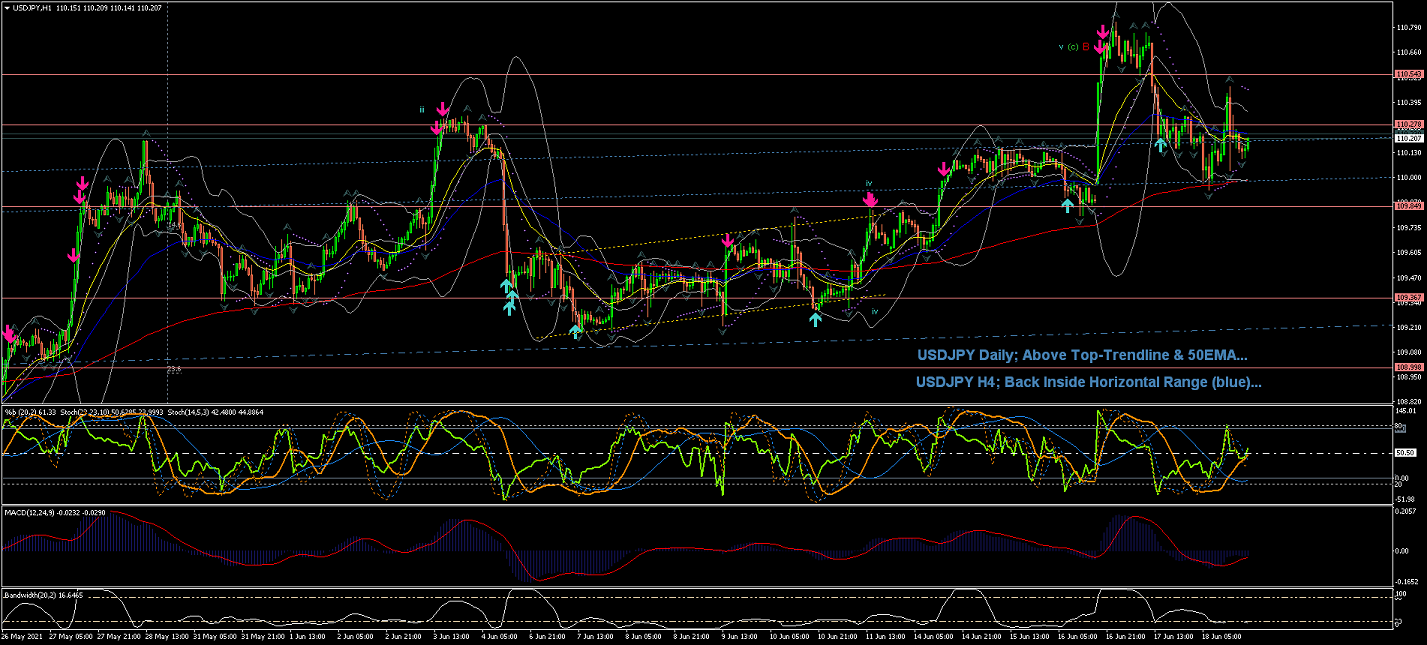Click the '8 Jun 05:00' time axis label
This screenshot has width=1427, height=645.
pos(644,636)
